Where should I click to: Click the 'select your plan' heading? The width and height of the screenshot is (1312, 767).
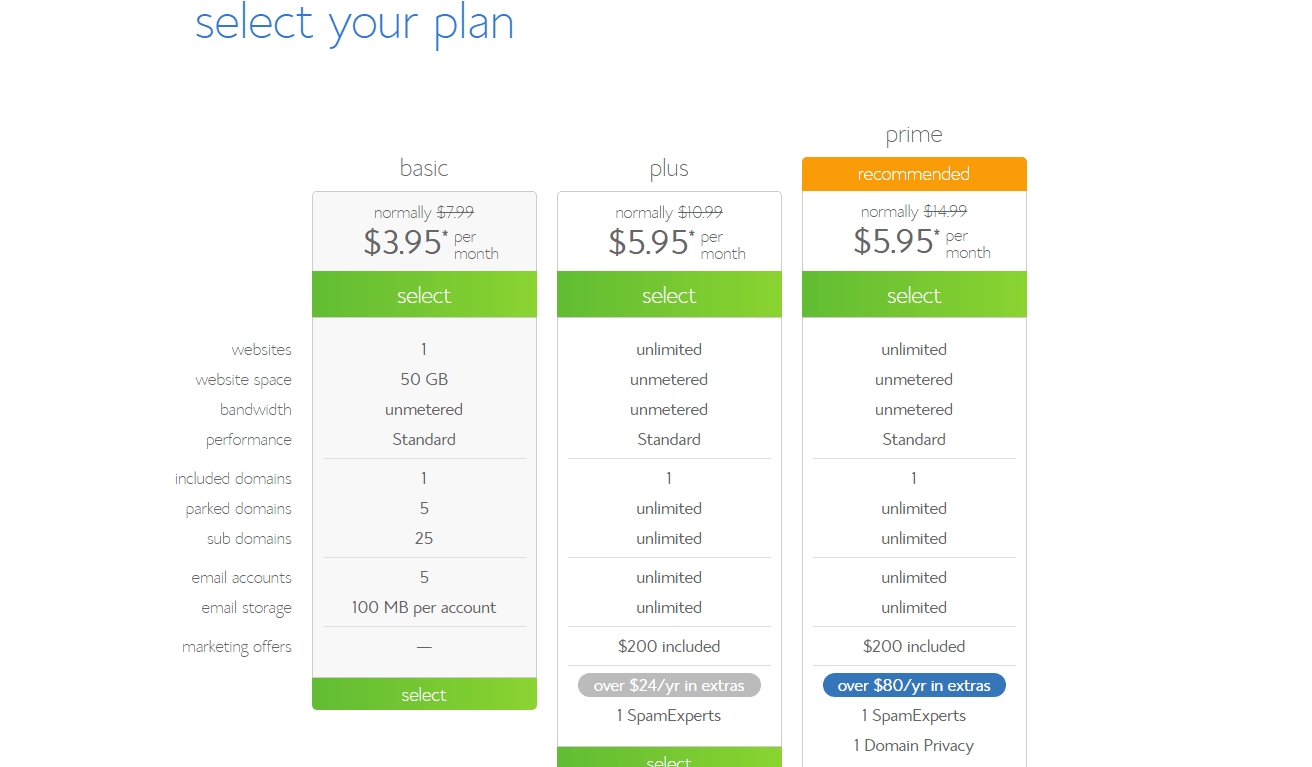click(355, 23)
